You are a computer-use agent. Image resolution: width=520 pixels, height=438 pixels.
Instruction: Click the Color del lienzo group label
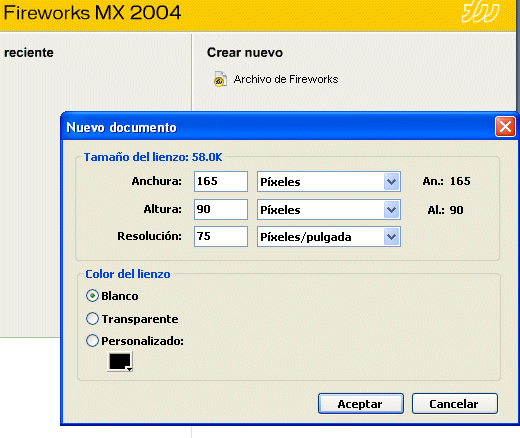click(x=128, y=274)
